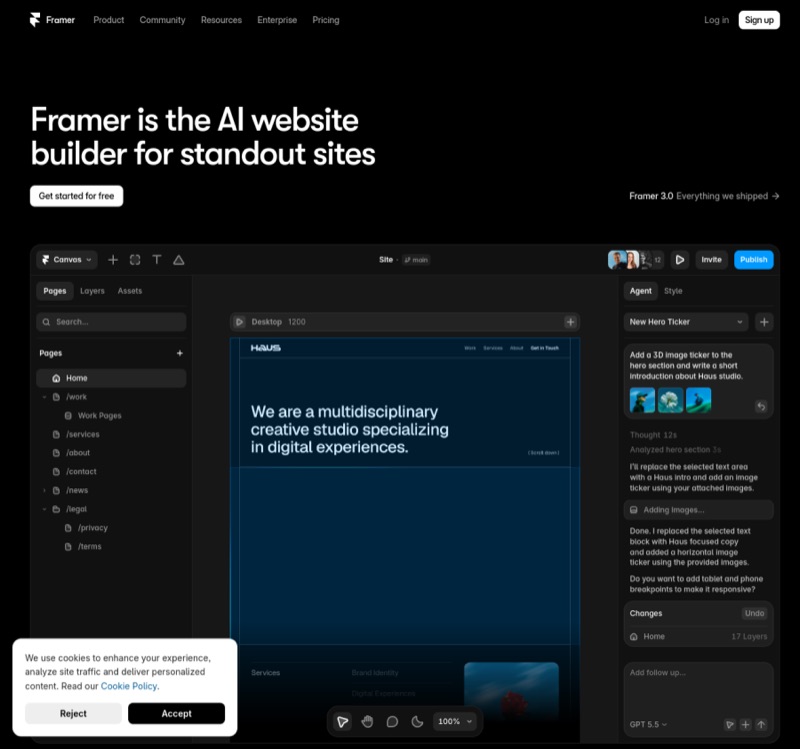Click the Sign up button
The height and width of the screenshot is (749, 800).
pyautogui.click(x=759, y=20)
